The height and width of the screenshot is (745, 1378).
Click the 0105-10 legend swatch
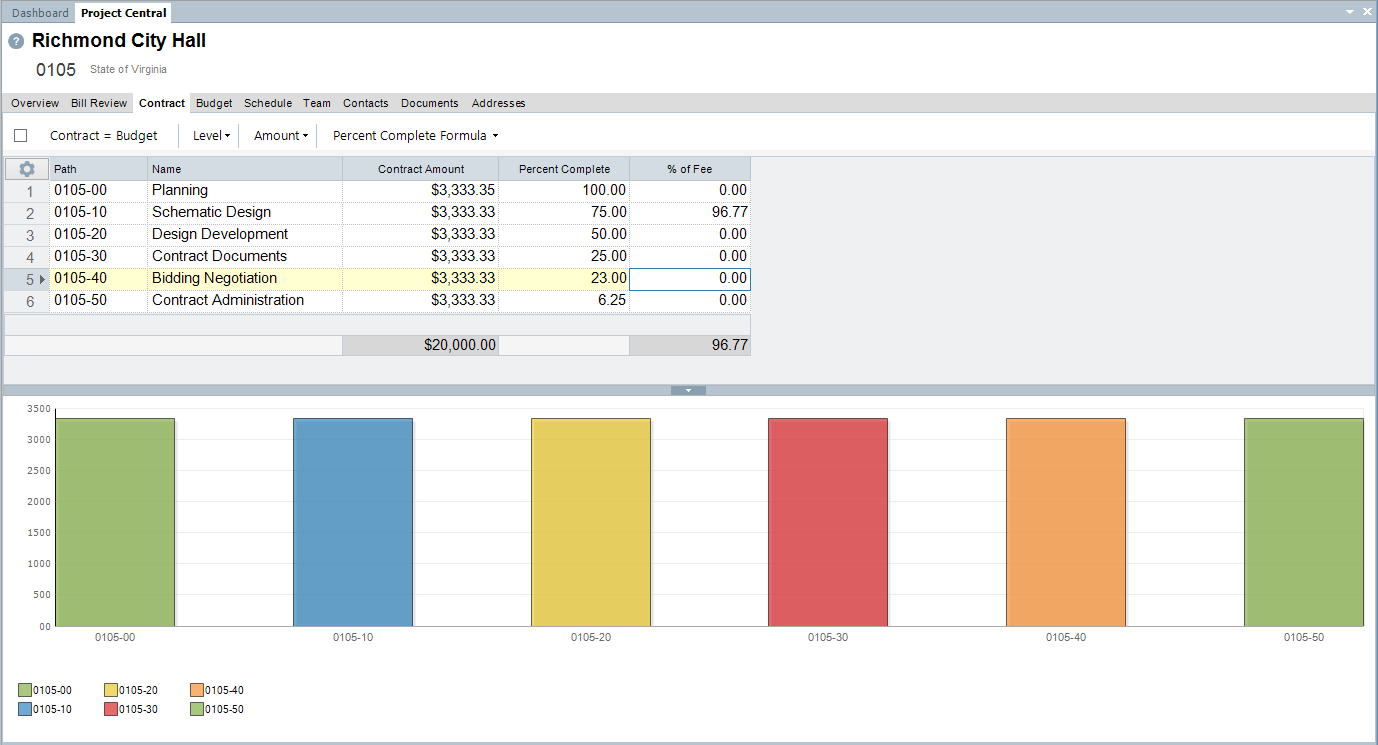pyautogui.click(x=25, y=709)
